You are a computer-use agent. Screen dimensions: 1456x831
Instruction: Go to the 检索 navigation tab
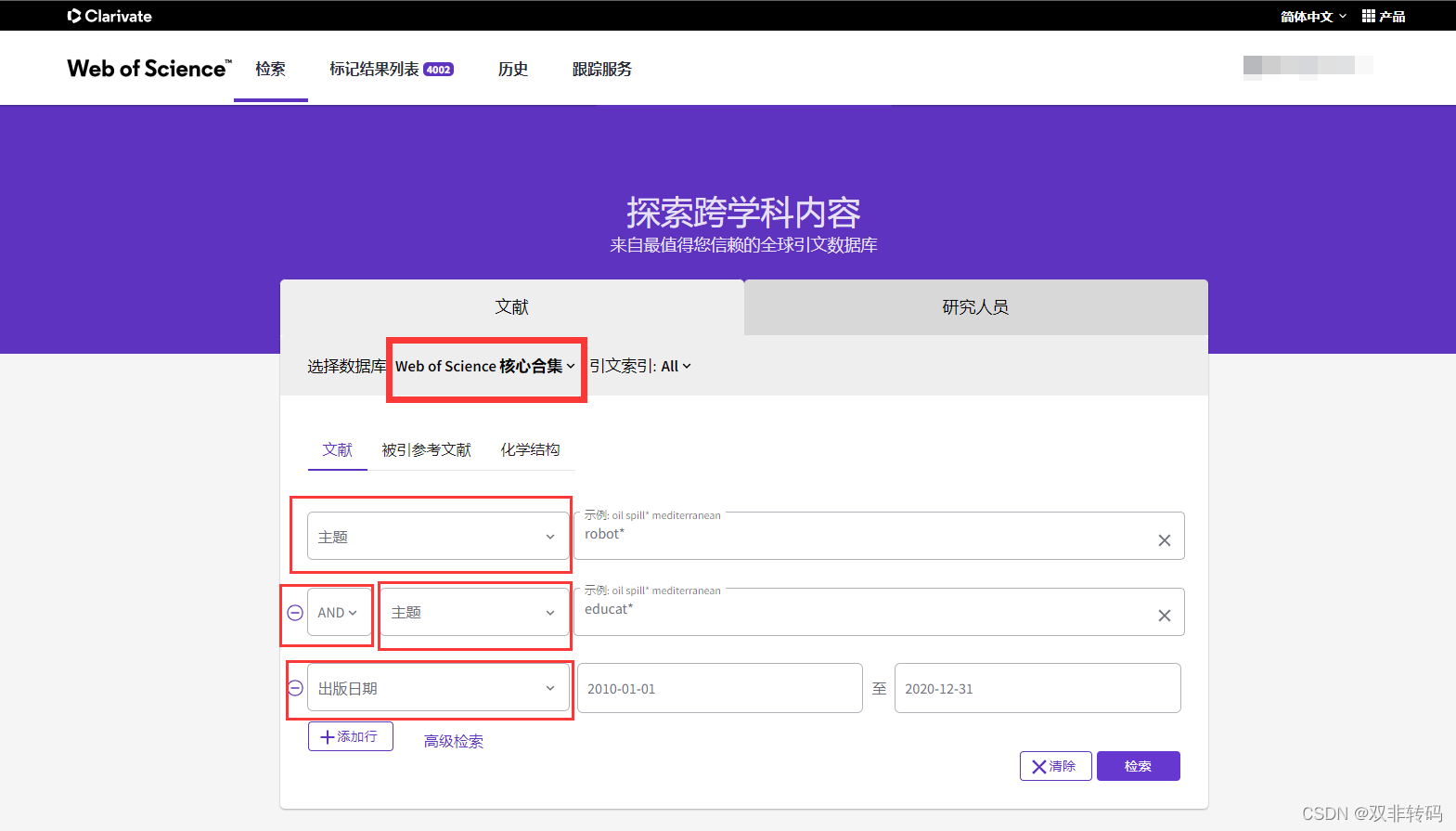coord(271,69)
